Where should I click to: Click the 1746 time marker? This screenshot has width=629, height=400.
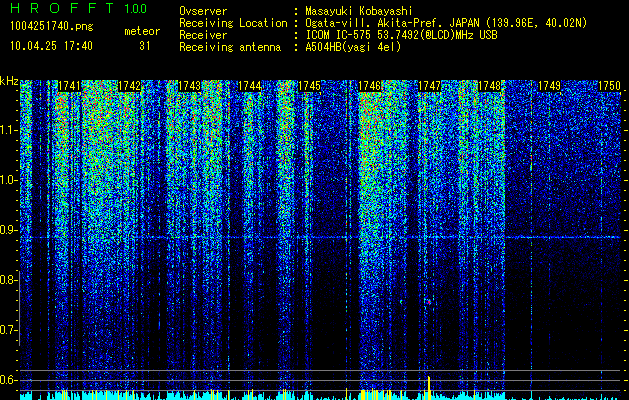coord(369,86)
